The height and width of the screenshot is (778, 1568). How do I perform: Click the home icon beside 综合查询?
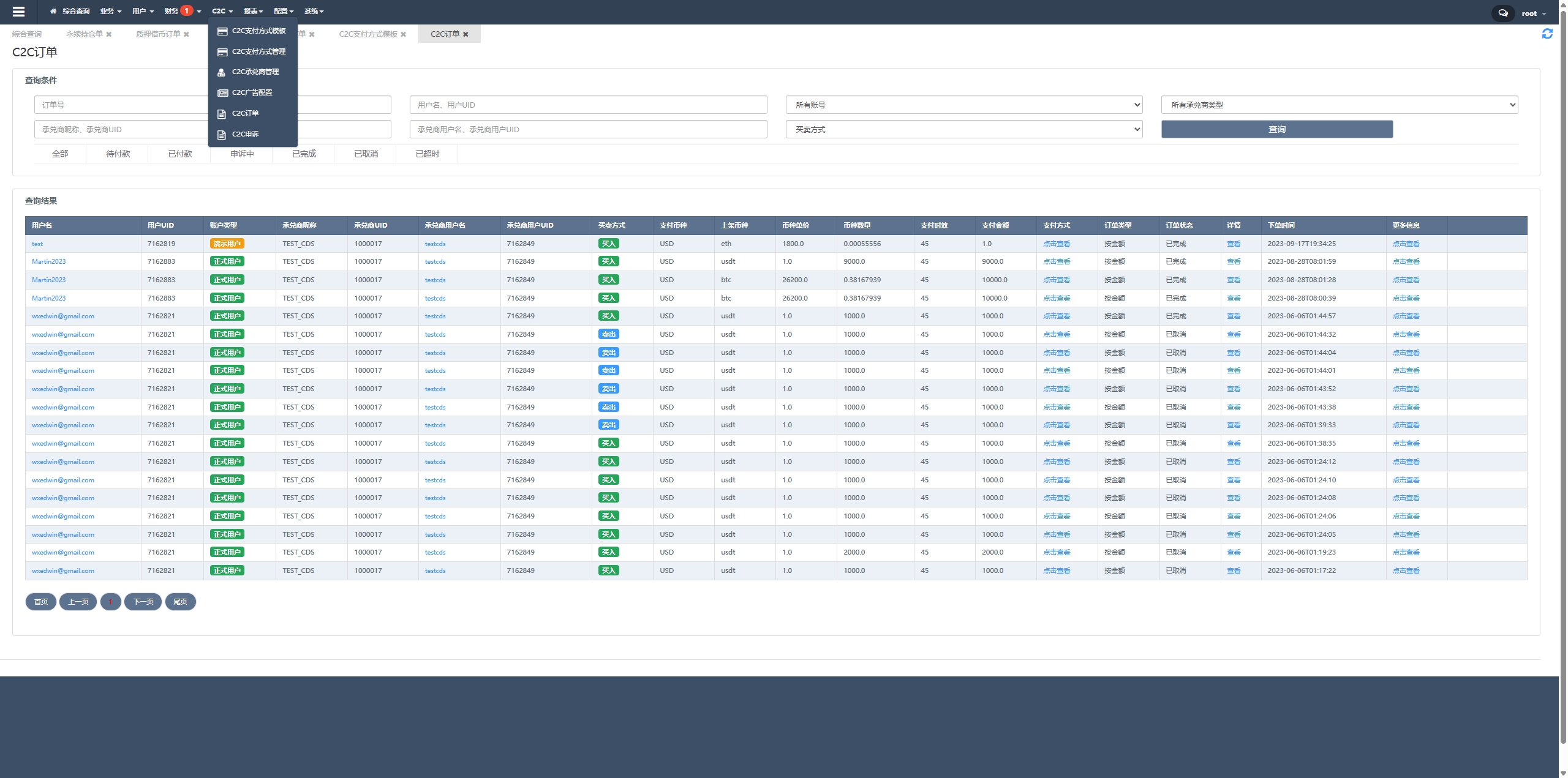(x=53, y=12)
